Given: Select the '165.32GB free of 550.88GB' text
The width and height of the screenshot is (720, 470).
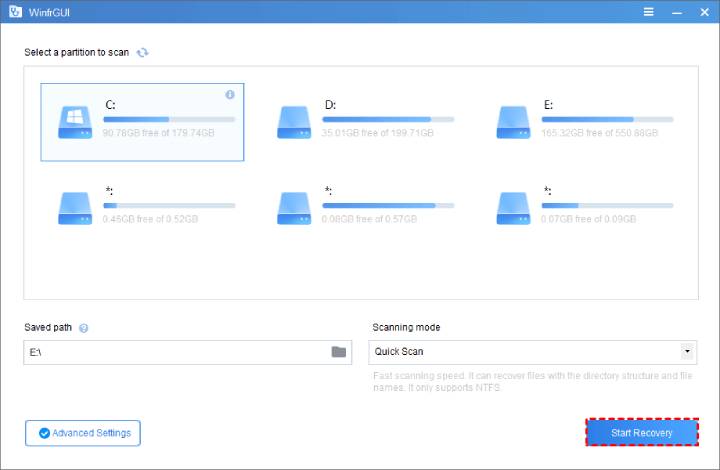Looking at the screenshot, I should [x=599, y=133].
